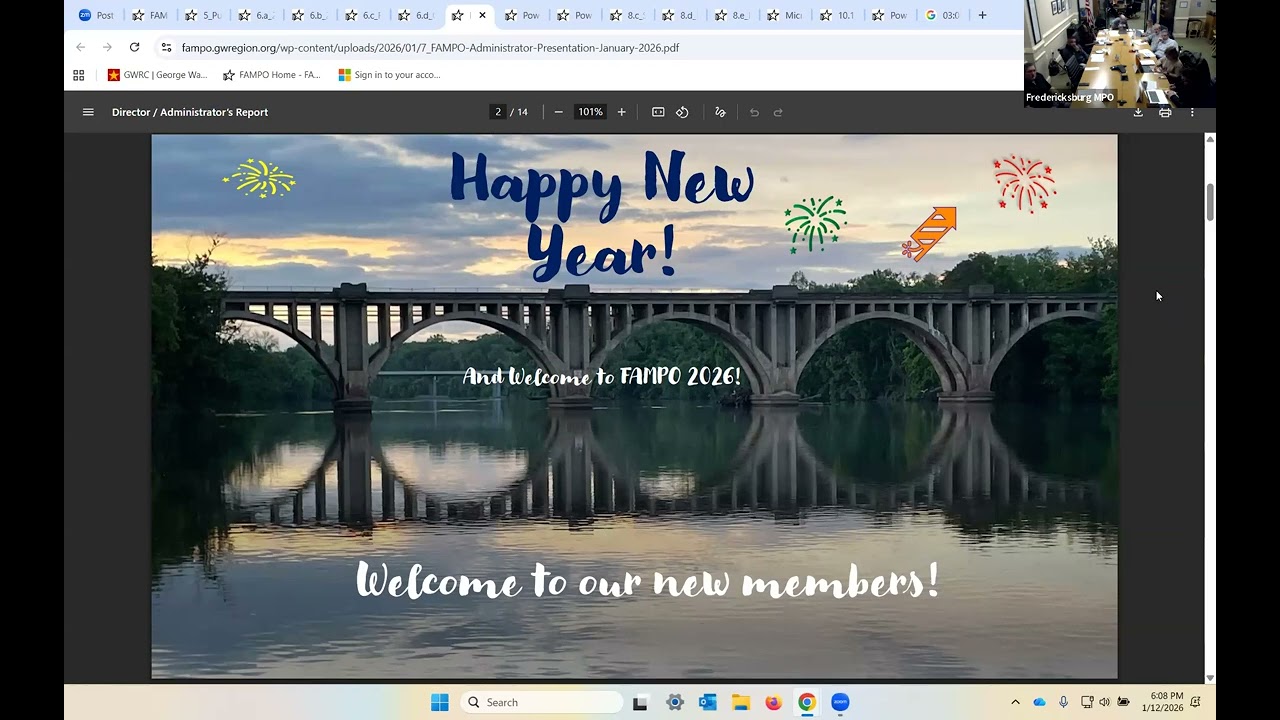Switch to the Post Zoom tab
Screen dimensions: 1280x720
point(96,15)
